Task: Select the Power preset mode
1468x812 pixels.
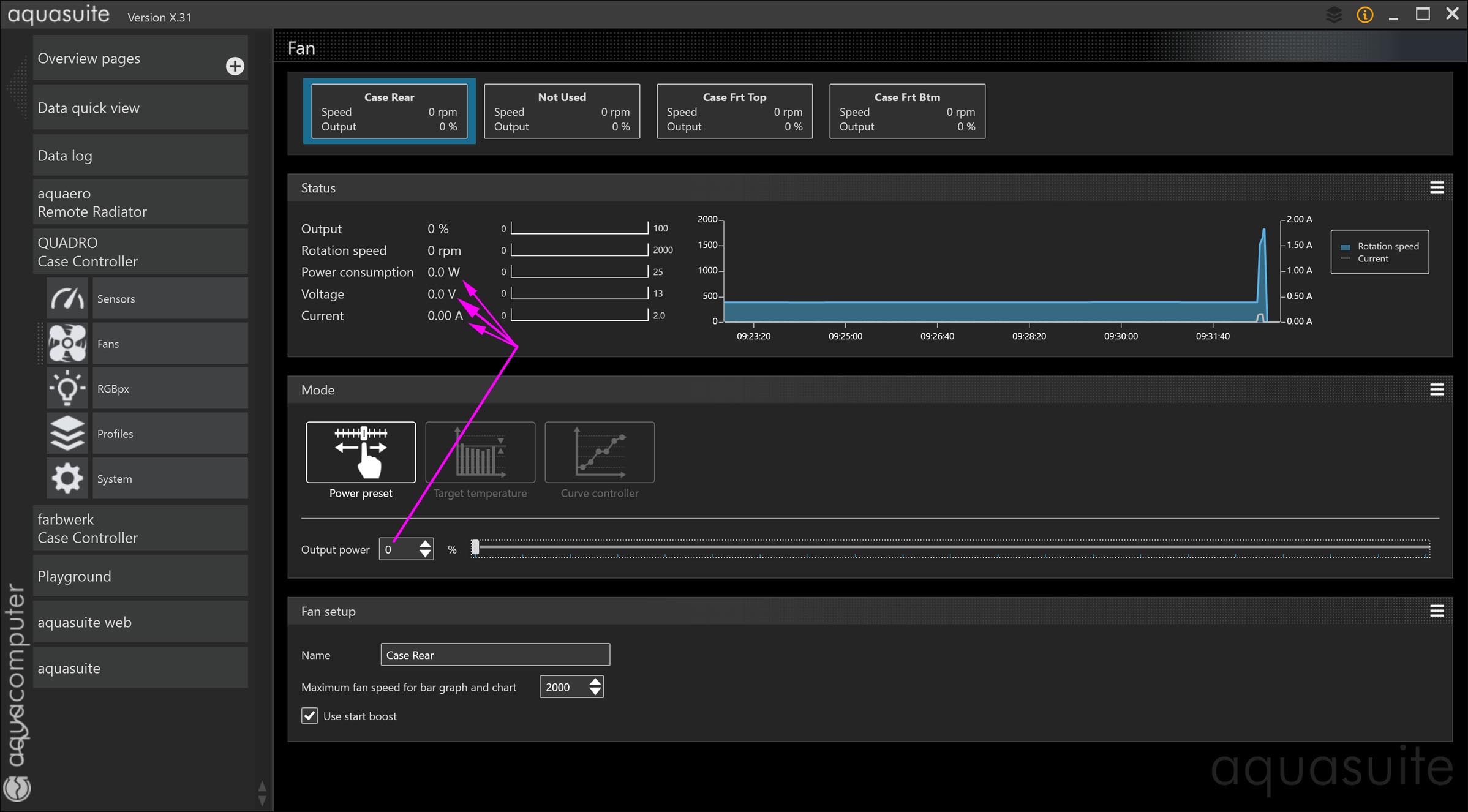Action: pos(361,453)
